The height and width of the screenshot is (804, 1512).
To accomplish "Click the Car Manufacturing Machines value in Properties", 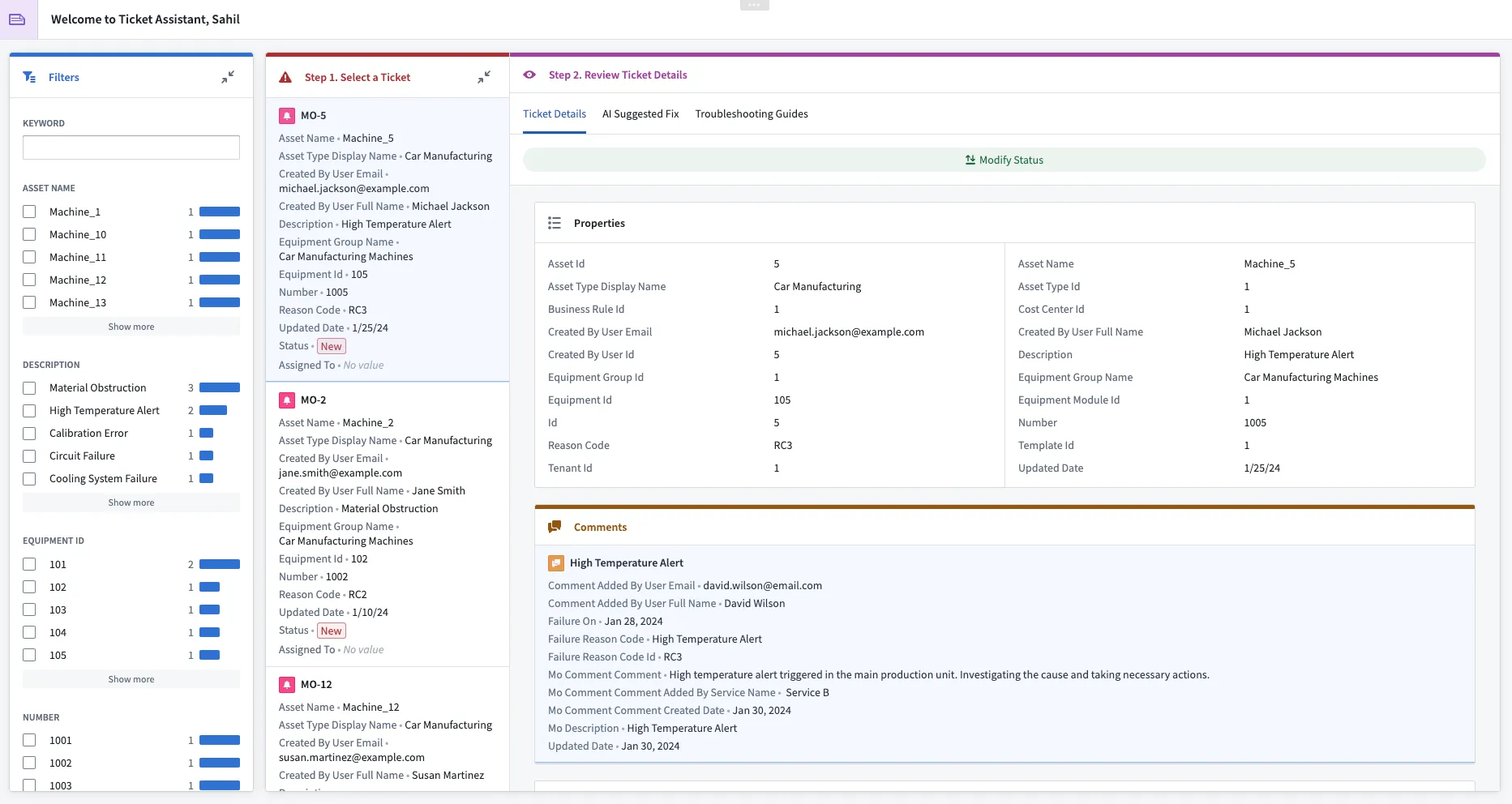I will 1311,378.
